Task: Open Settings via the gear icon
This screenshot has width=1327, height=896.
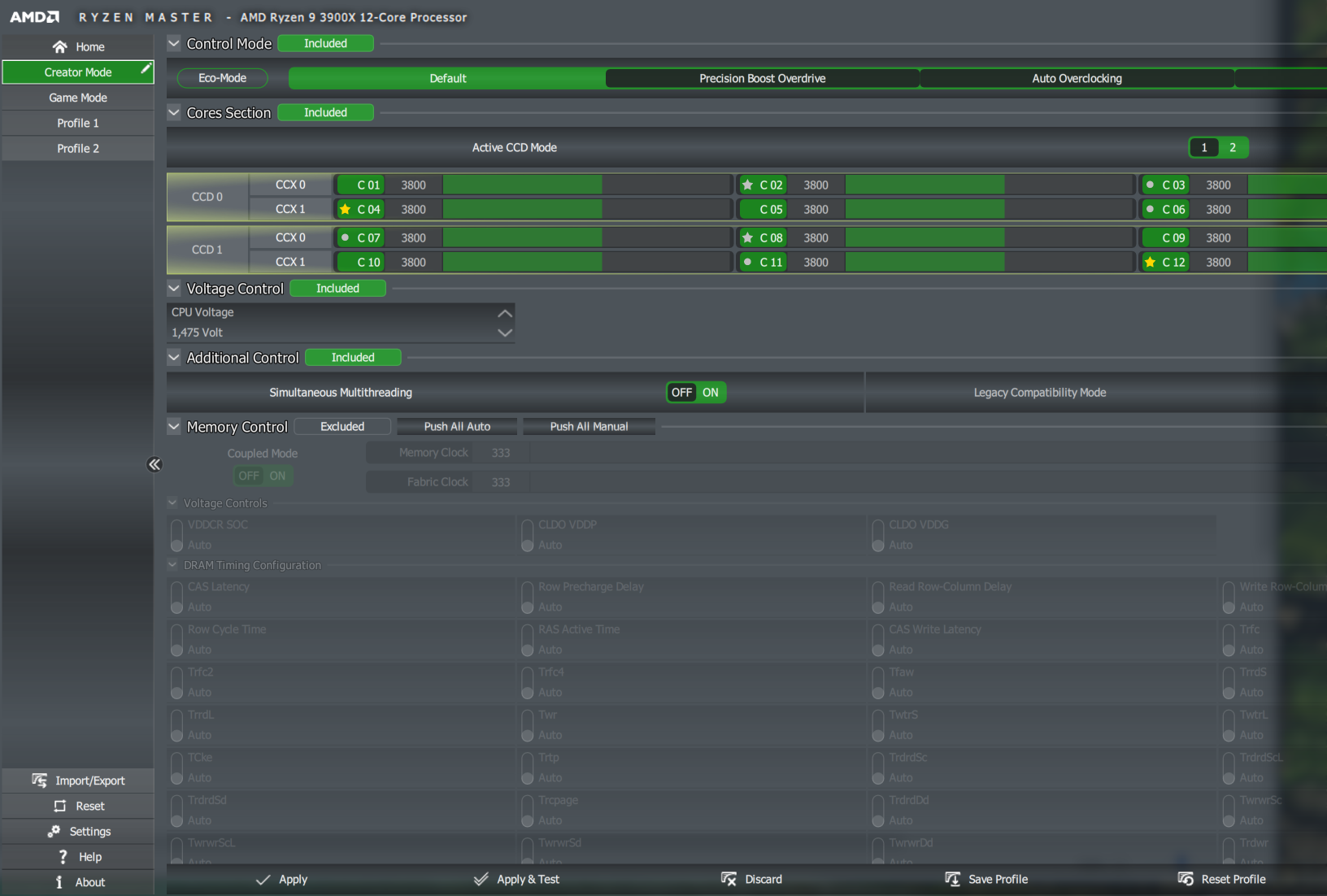Action: 54,831
